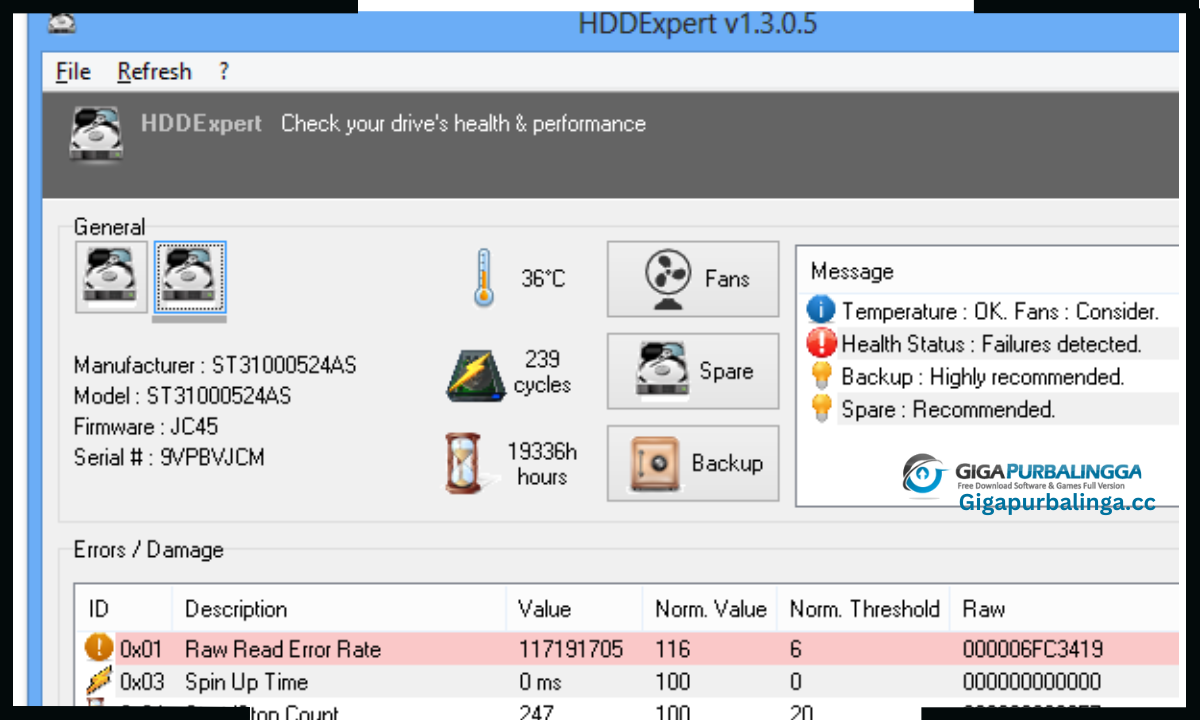This screenshot has width=1200, height=720.
Task: Select message 'Backup : Highly recommended.'
Action: click(983, 377)
